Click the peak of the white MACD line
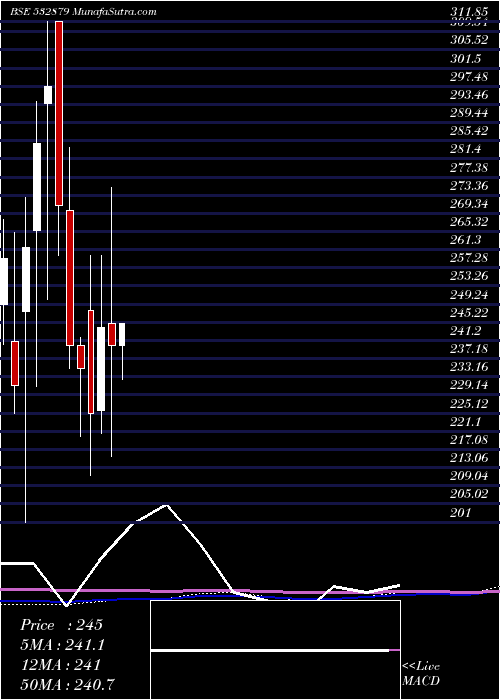 (167, 506)
